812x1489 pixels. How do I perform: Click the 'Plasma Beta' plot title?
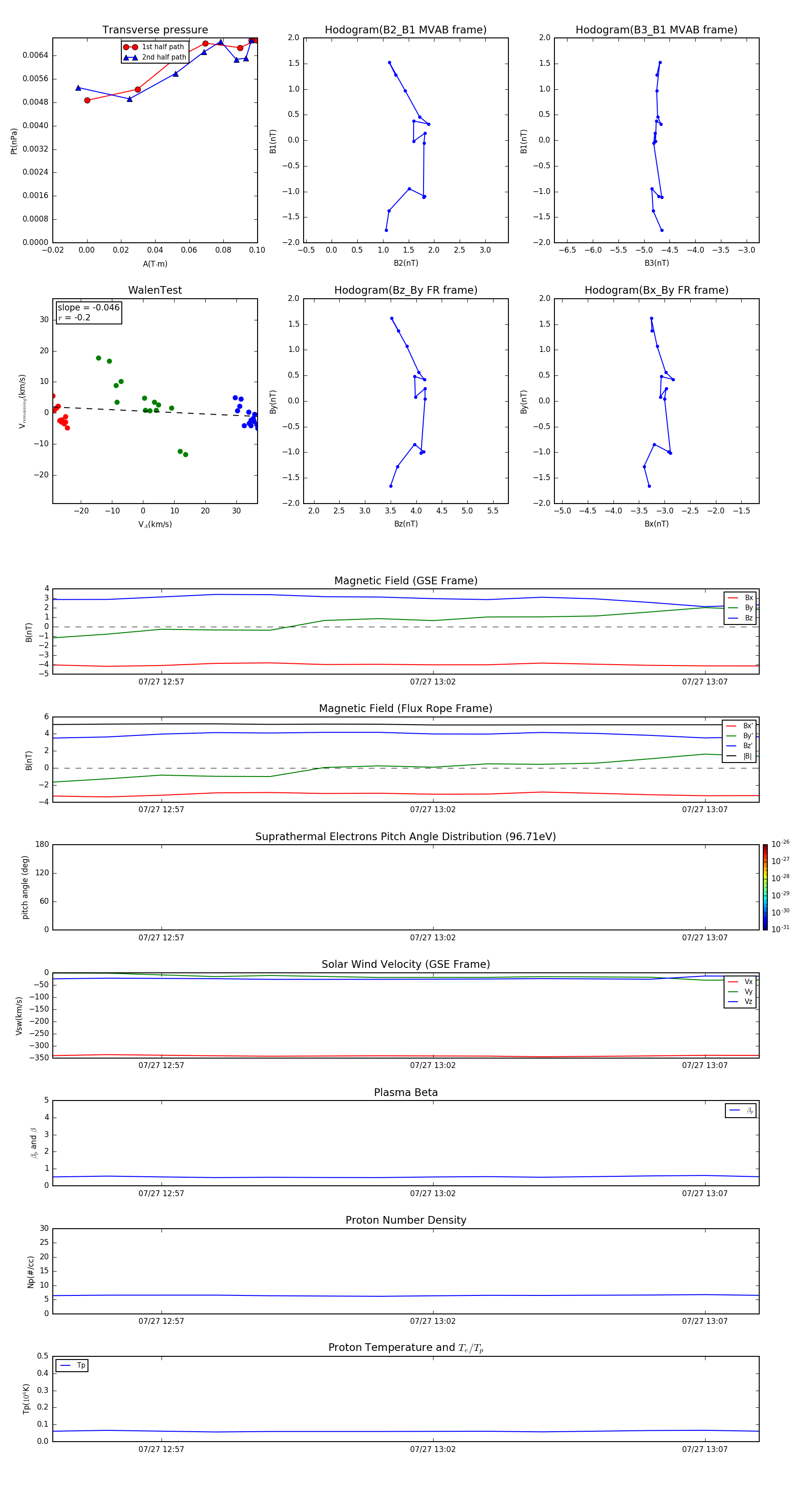coord(406,1092)
